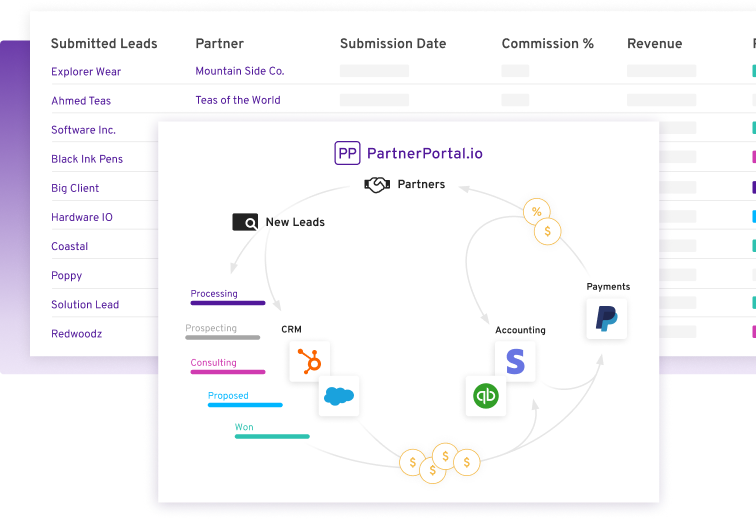Open the Black Ink Pens lead
Viewport: 756px width, 525px height.
(87, 159)
